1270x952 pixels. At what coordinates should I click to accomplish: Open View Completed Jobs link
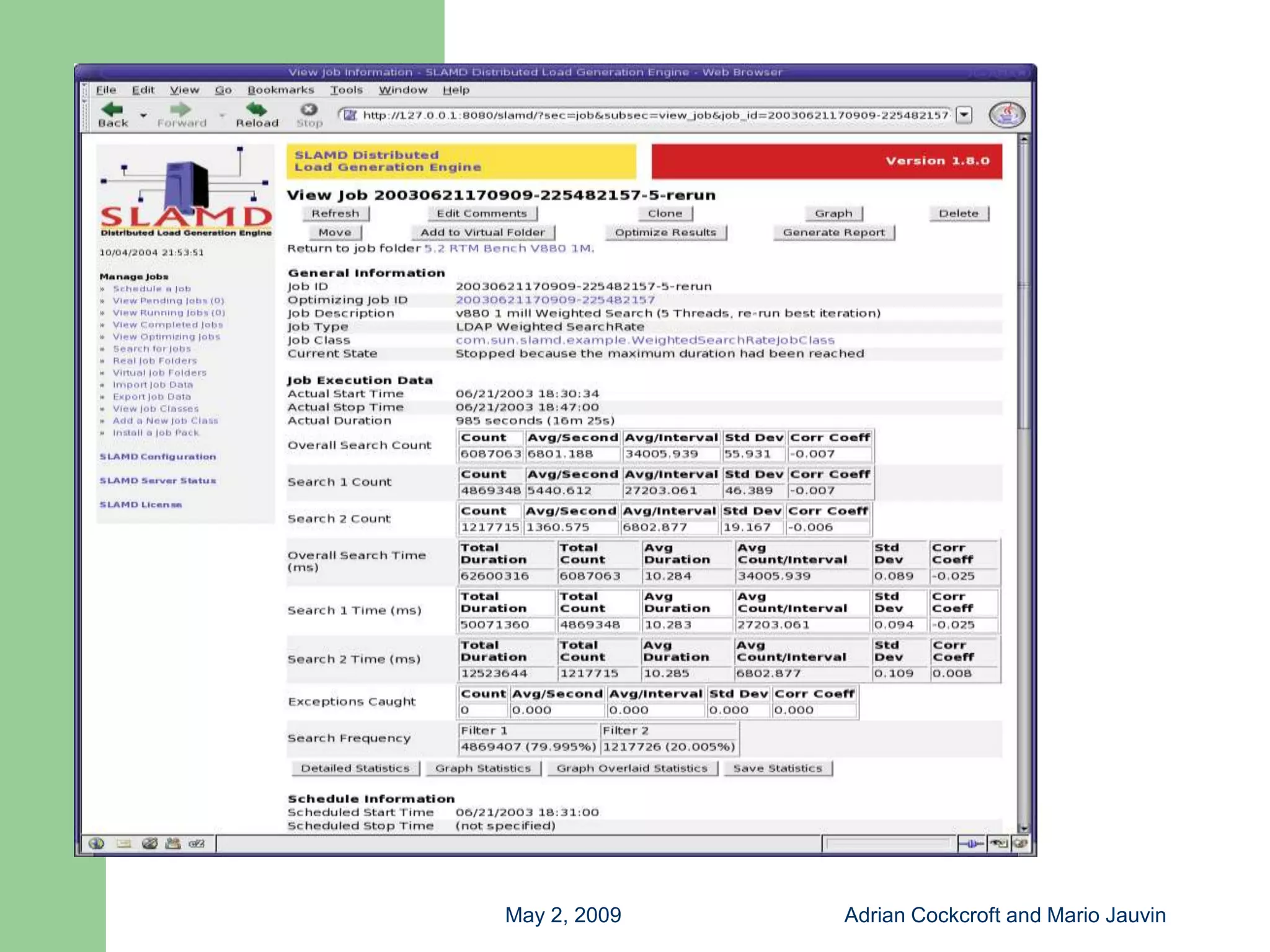(x=168, y=325)
